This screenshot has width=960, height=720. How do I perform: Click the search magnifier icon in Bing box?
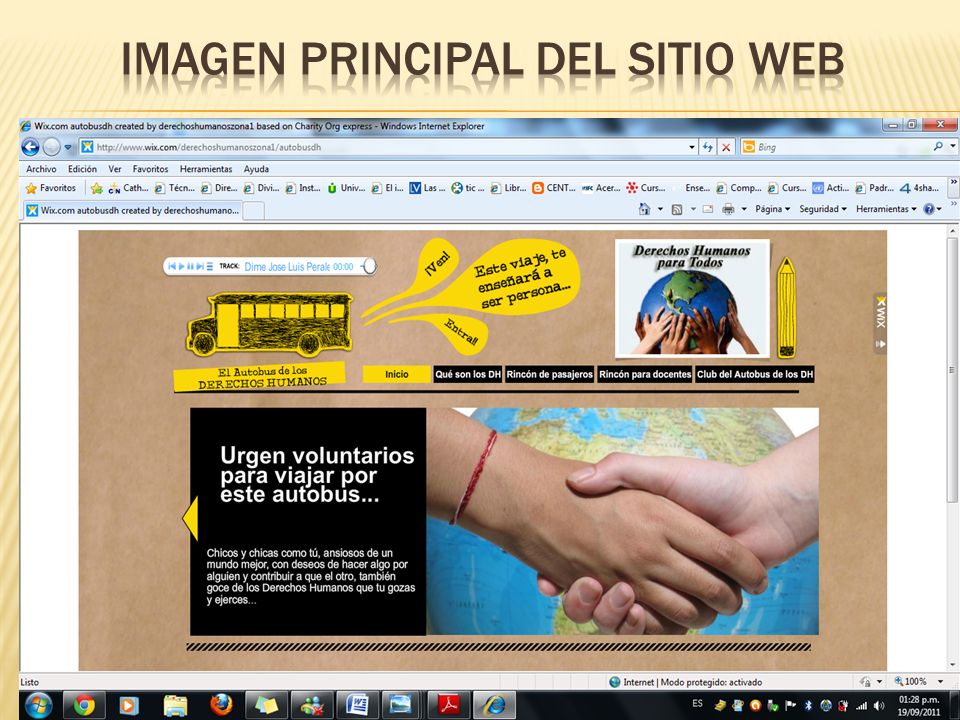point(937,146)
